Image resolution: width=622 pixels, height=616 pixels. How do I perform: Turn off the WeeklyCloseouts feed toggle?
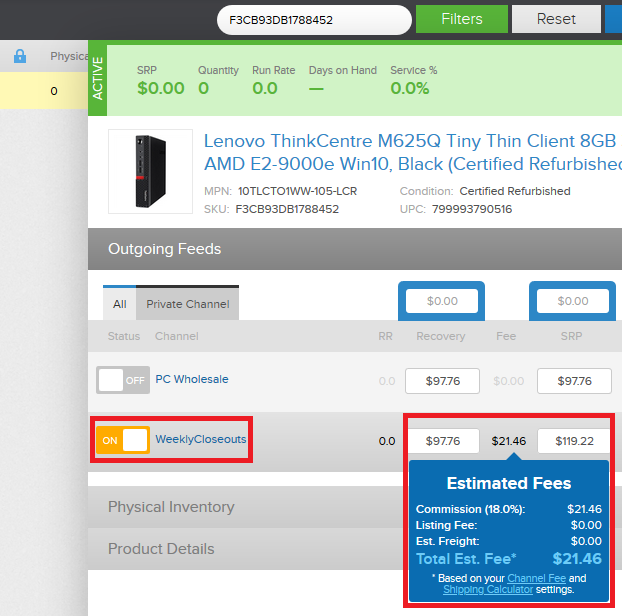(x=123, y=440)
